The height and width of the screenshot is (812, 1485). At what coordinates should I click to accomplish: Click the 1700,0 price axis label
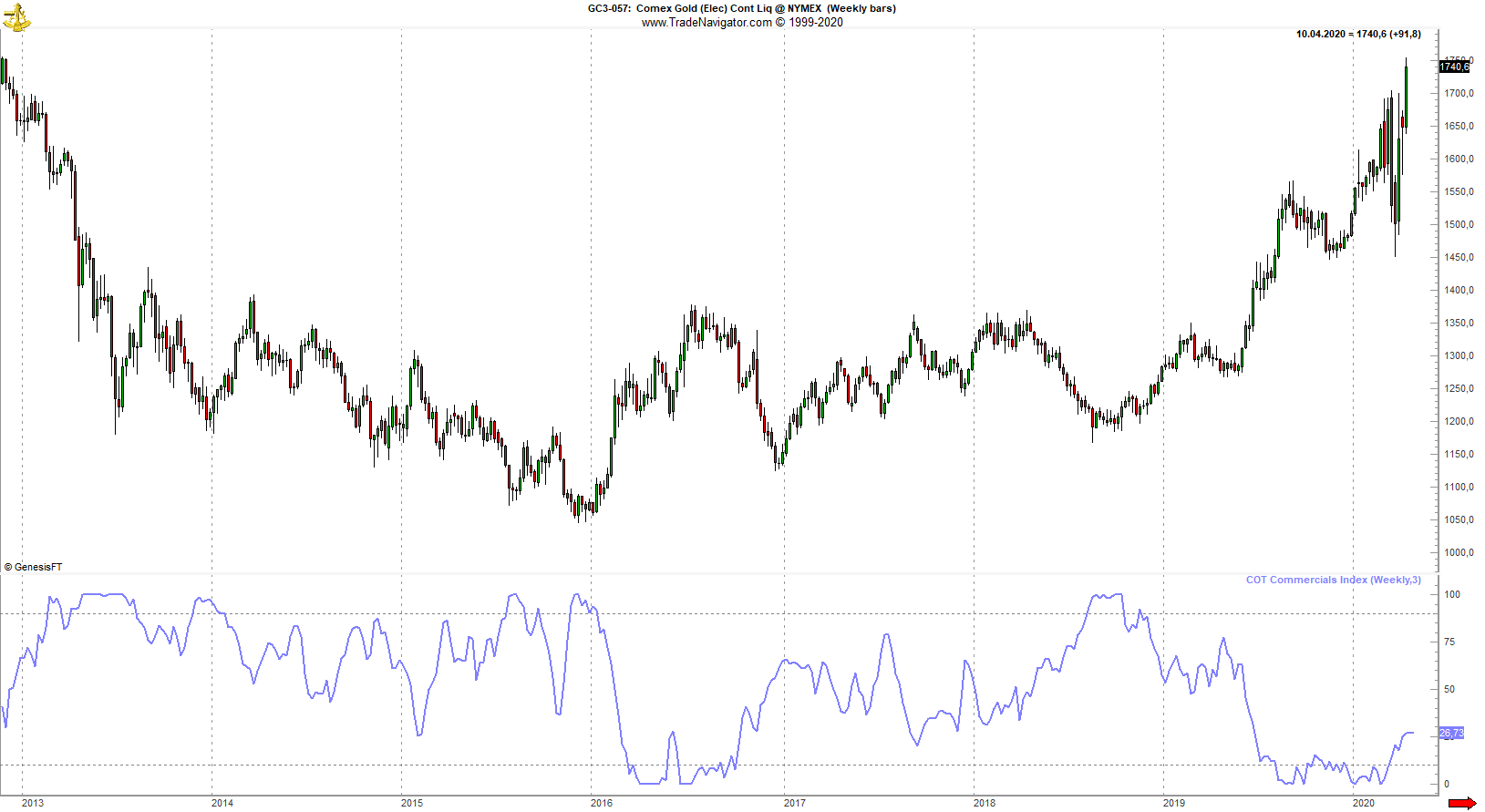tap(1459, 93)
